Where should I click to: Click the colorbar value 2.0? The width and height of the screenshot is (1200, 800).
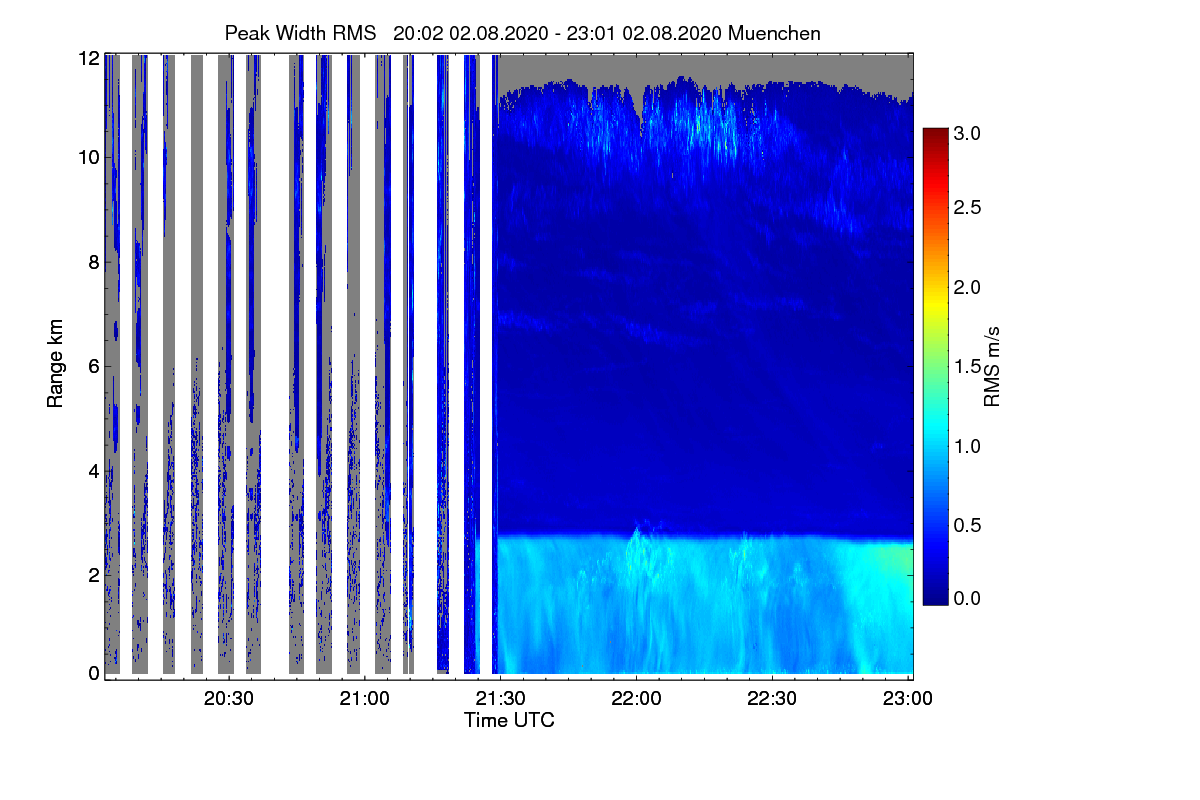tap(967, 287)
